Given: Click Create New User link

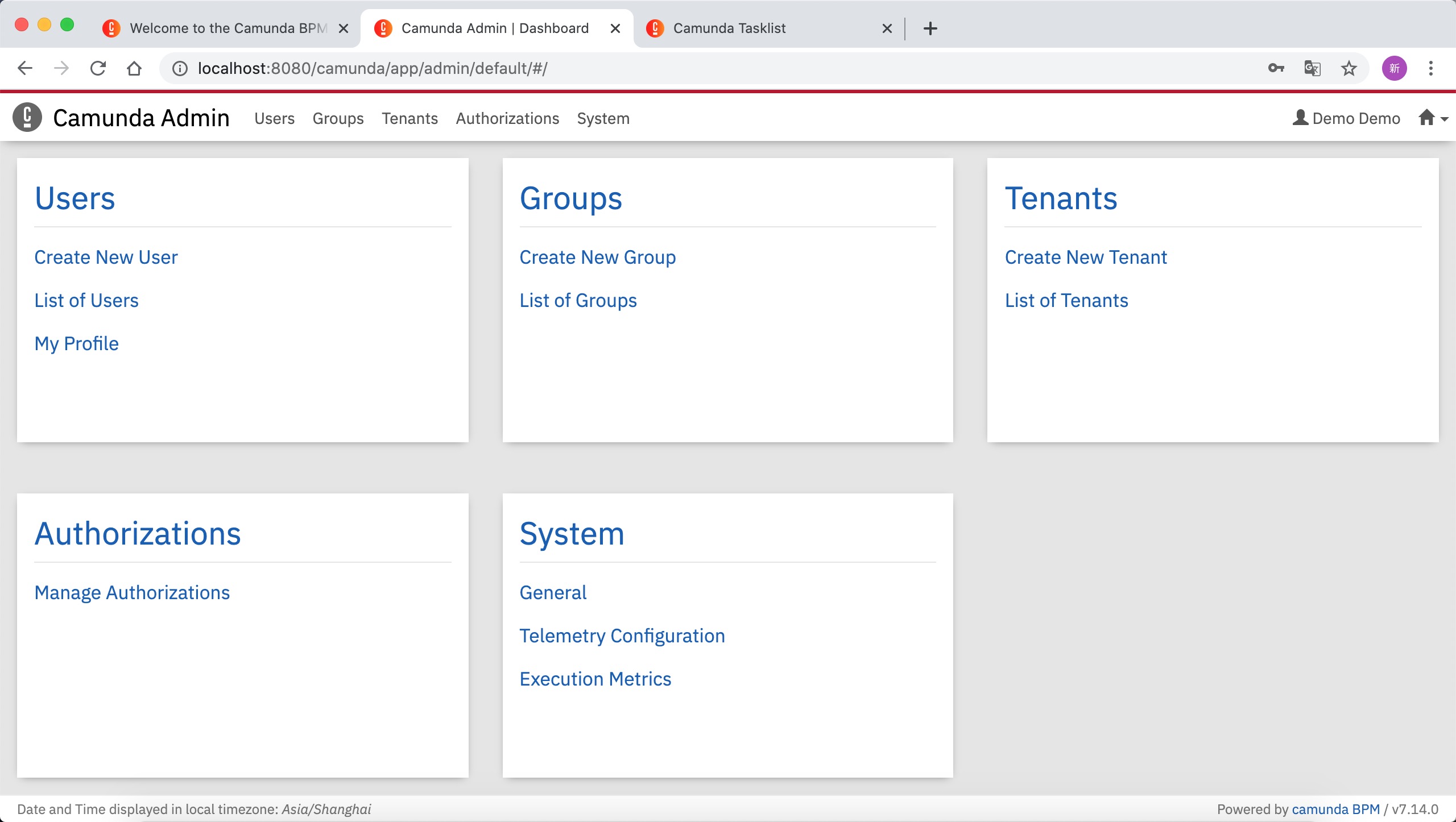Looking at the screenshot, I should click(106, 257).
